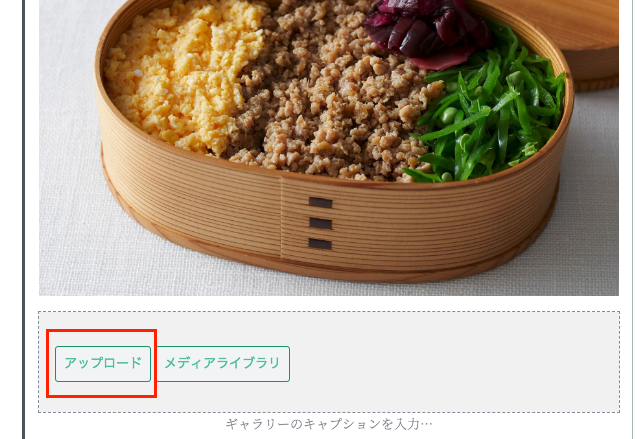Image resolution: width=643 pixels, height=439 pixels.
Task: Click the purple pickles in the photo
Action: (426, 31)
